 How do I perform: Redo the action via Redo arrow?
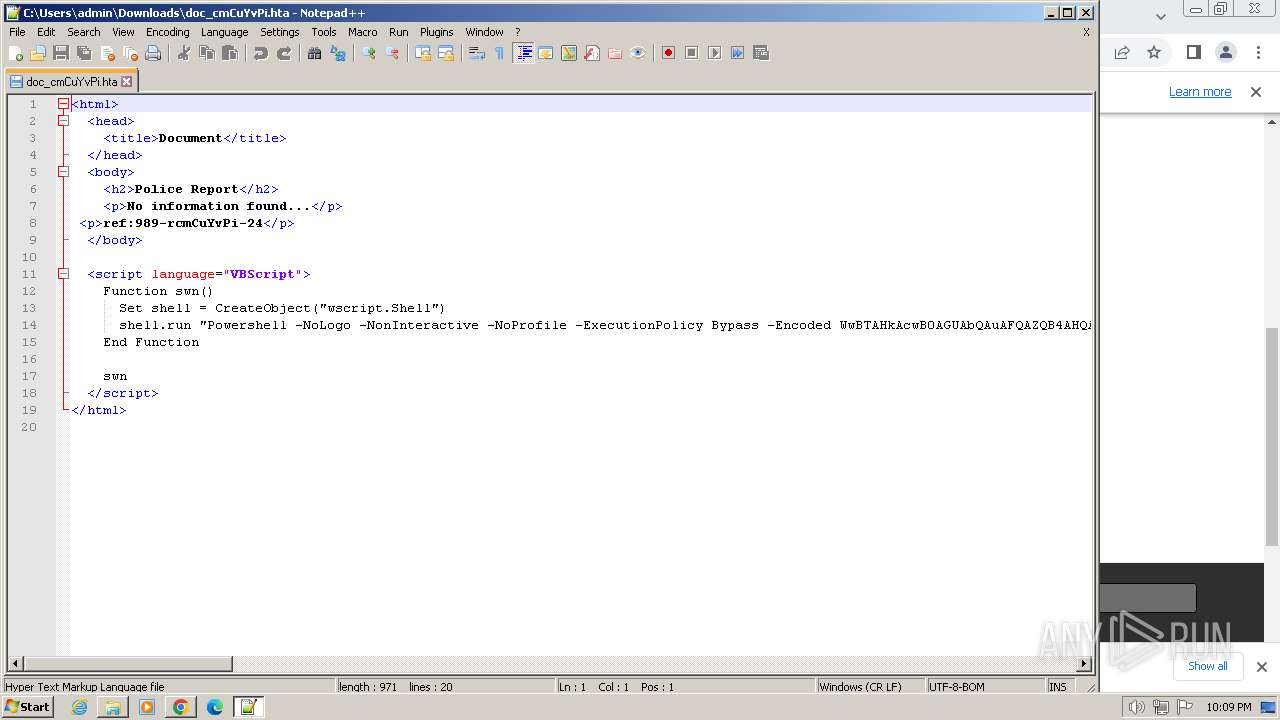pos(284,53)
